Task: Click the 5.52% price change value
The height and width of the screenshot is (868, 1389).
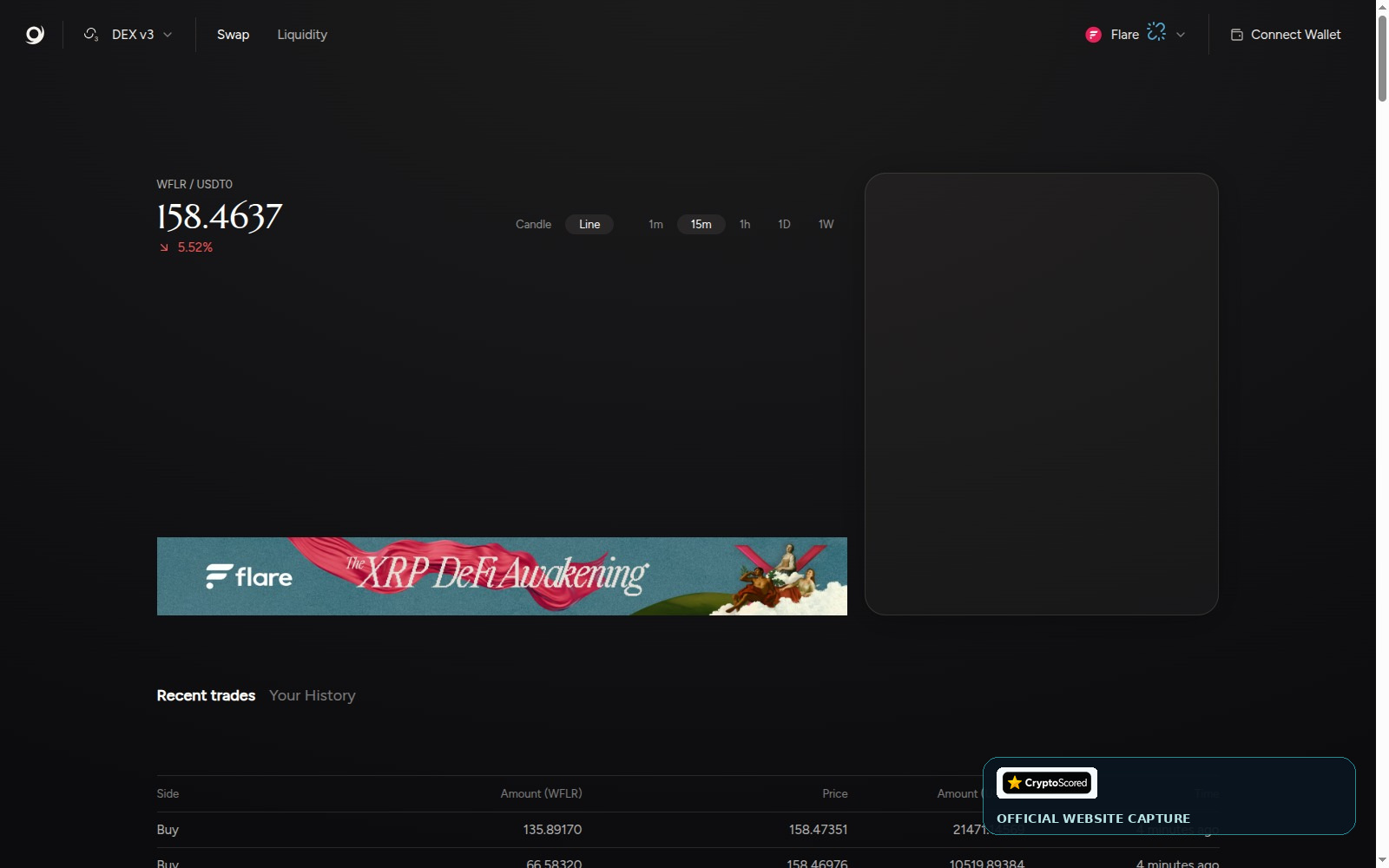Action: tap(195, 247)
